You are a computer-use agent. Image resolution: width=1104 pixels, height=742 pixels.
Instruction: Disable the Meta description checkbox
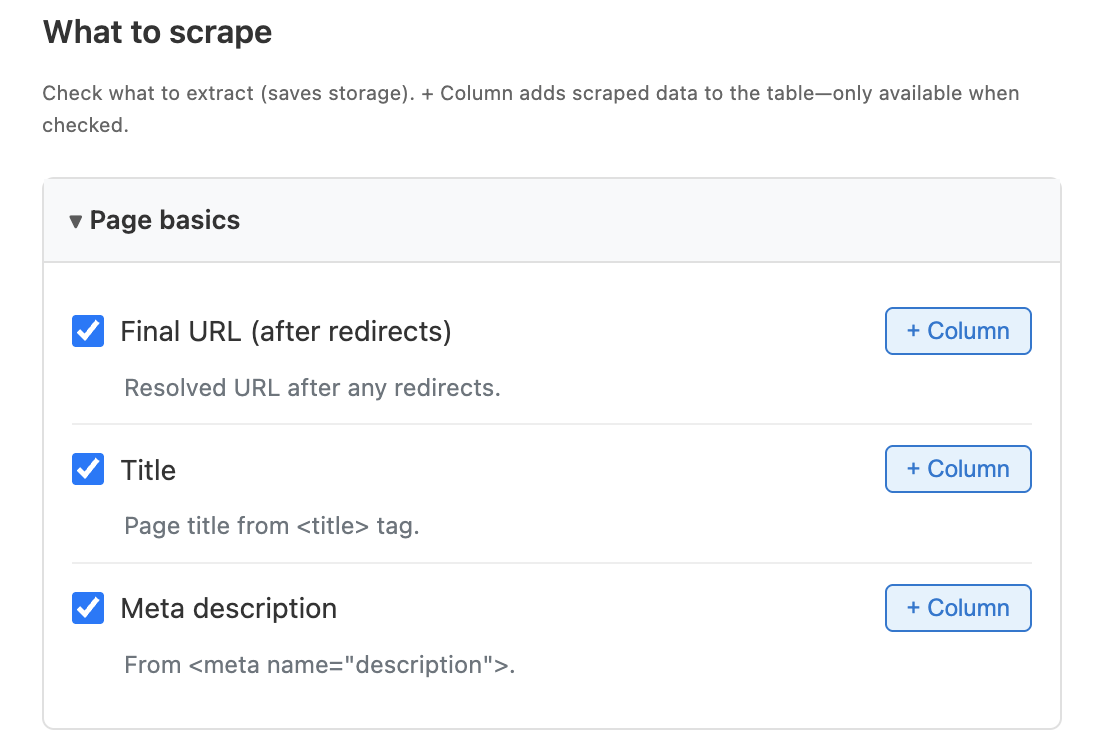click(x=88, y=608)
